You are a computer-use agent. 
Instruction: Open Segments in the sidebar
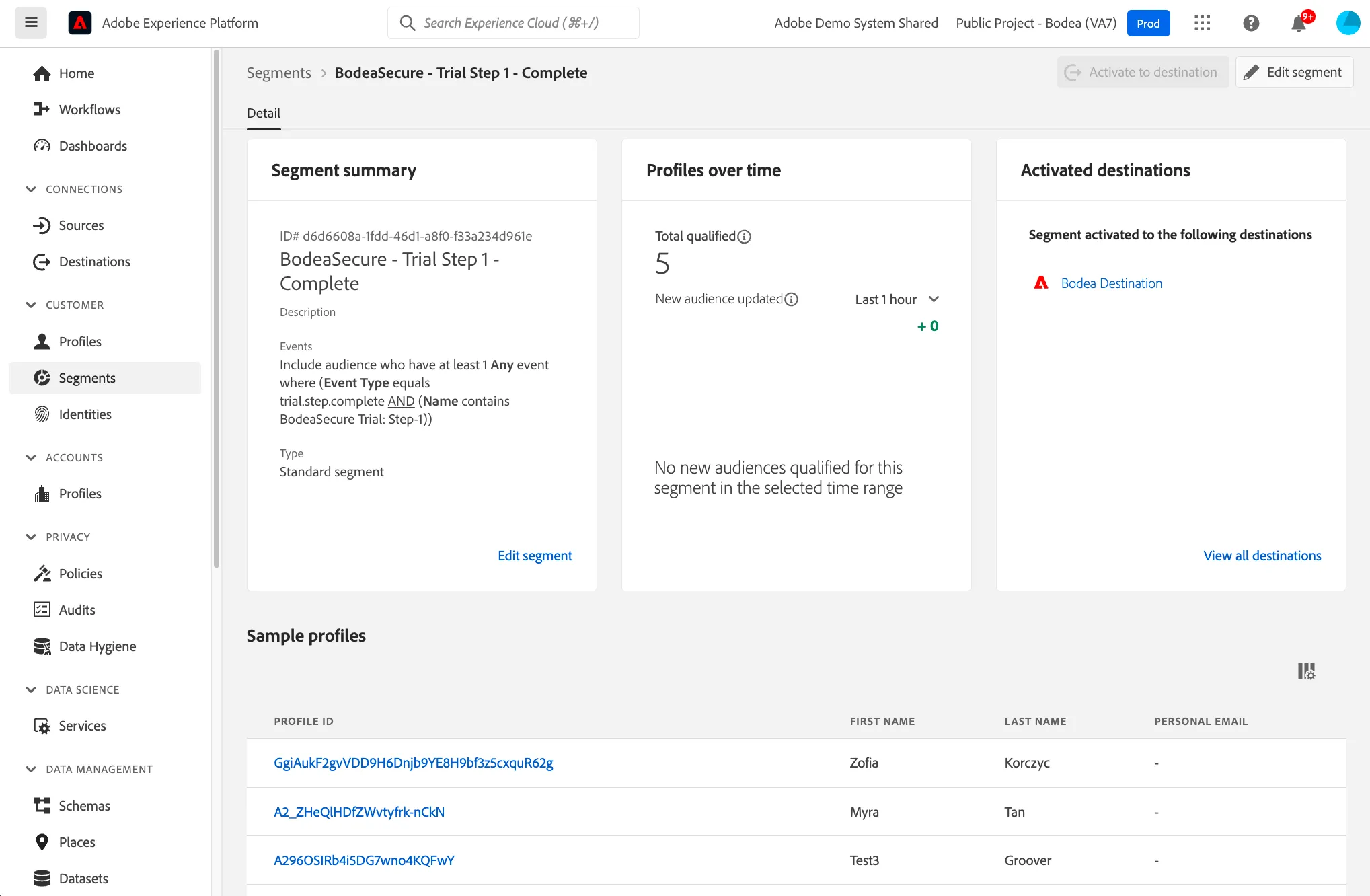click(x=105, y=378)
